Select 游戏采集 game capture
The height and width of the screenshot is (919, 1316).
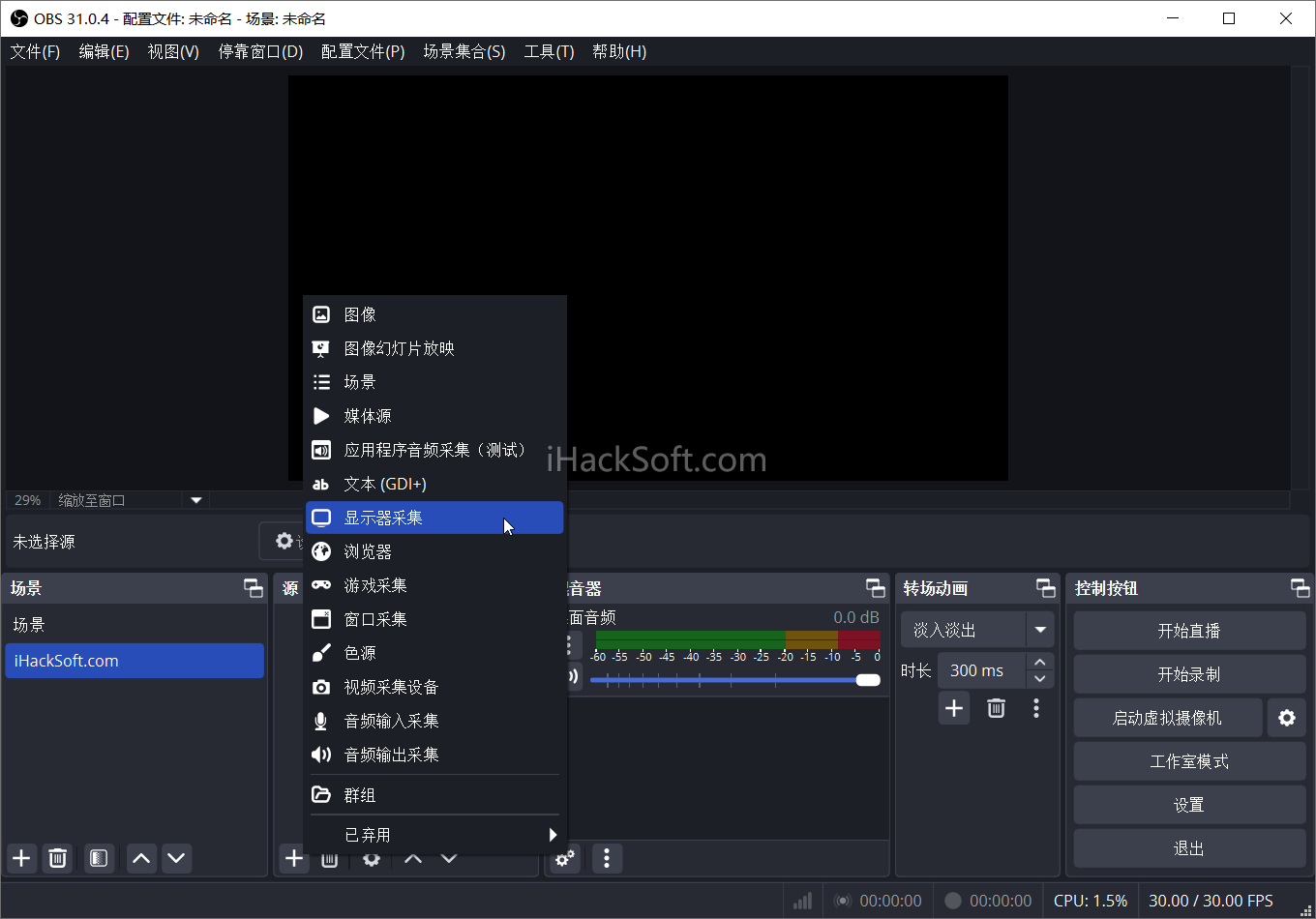[x=434, y=585]
